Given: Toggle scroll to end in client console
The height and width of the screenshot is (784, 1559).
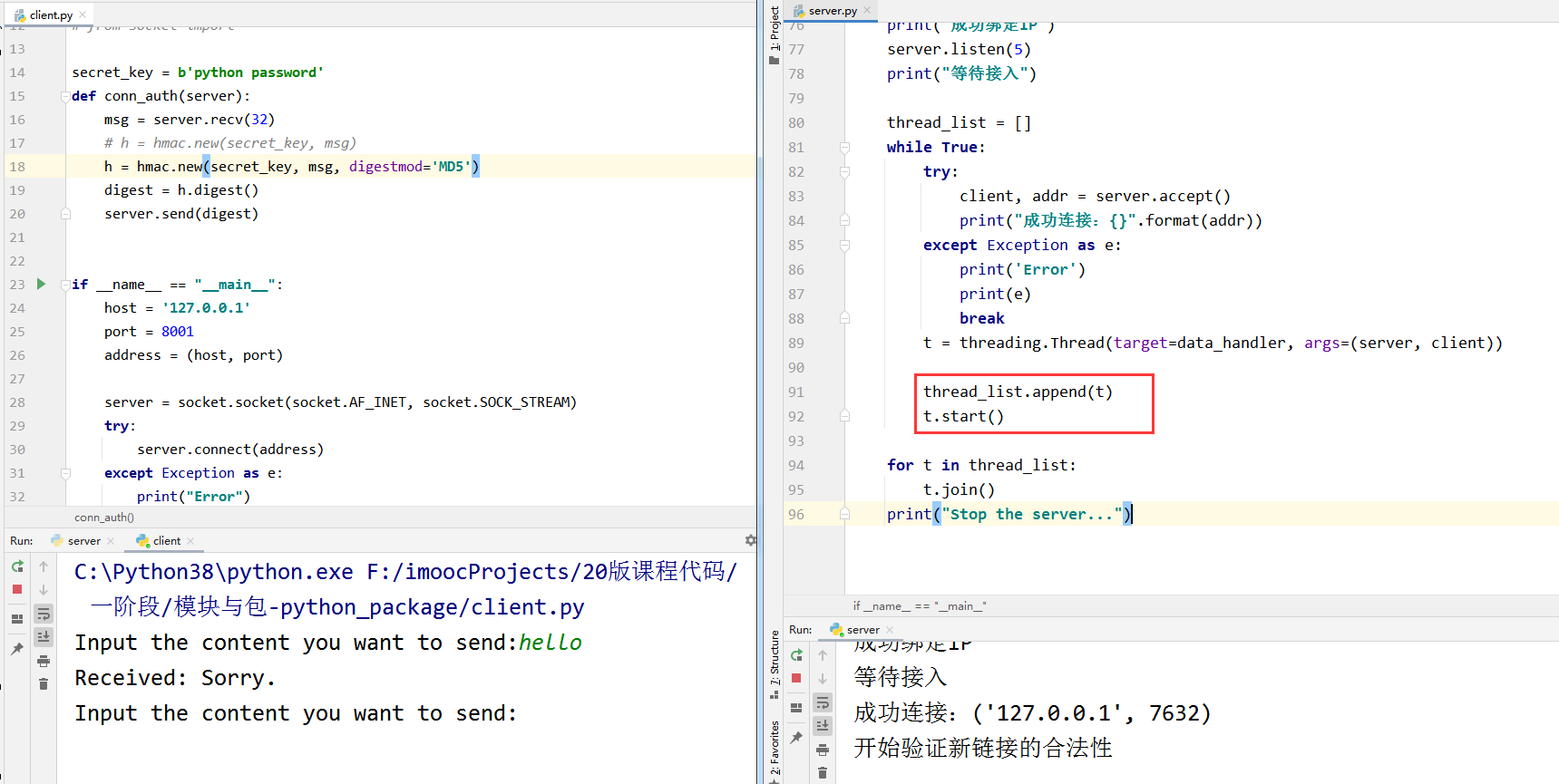Looking at the screenshot, I should tap(44, 637).
